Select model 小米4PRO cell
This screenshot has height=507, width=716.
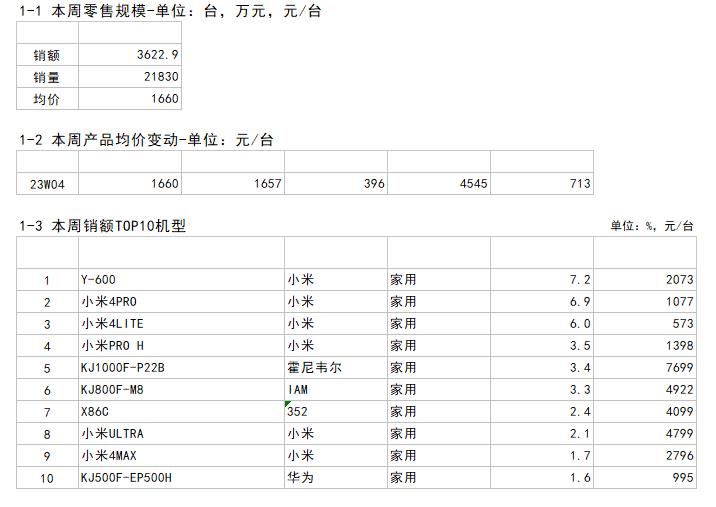coord(181,301)
